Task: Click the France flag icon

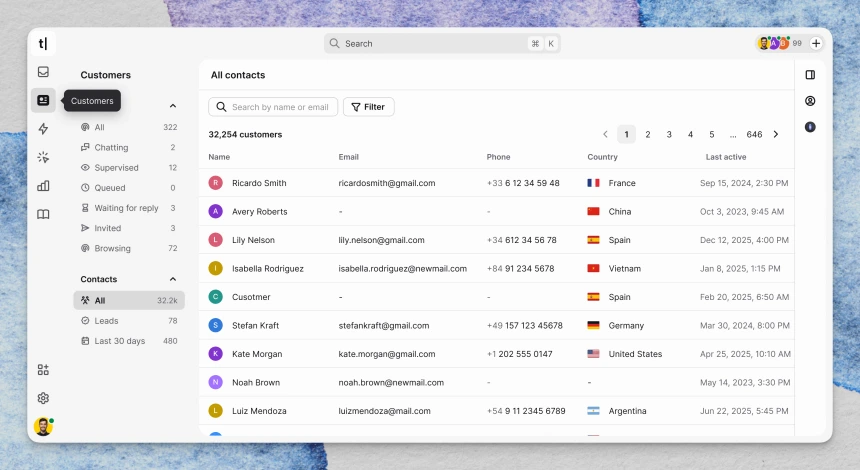Action: point(593,183)
